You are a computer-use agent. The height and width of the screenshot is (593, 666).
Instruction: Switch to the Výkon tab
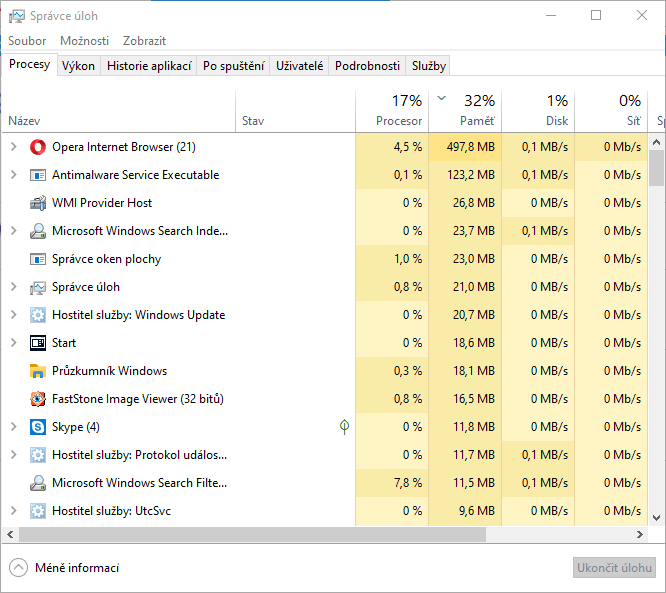[78, 66]
